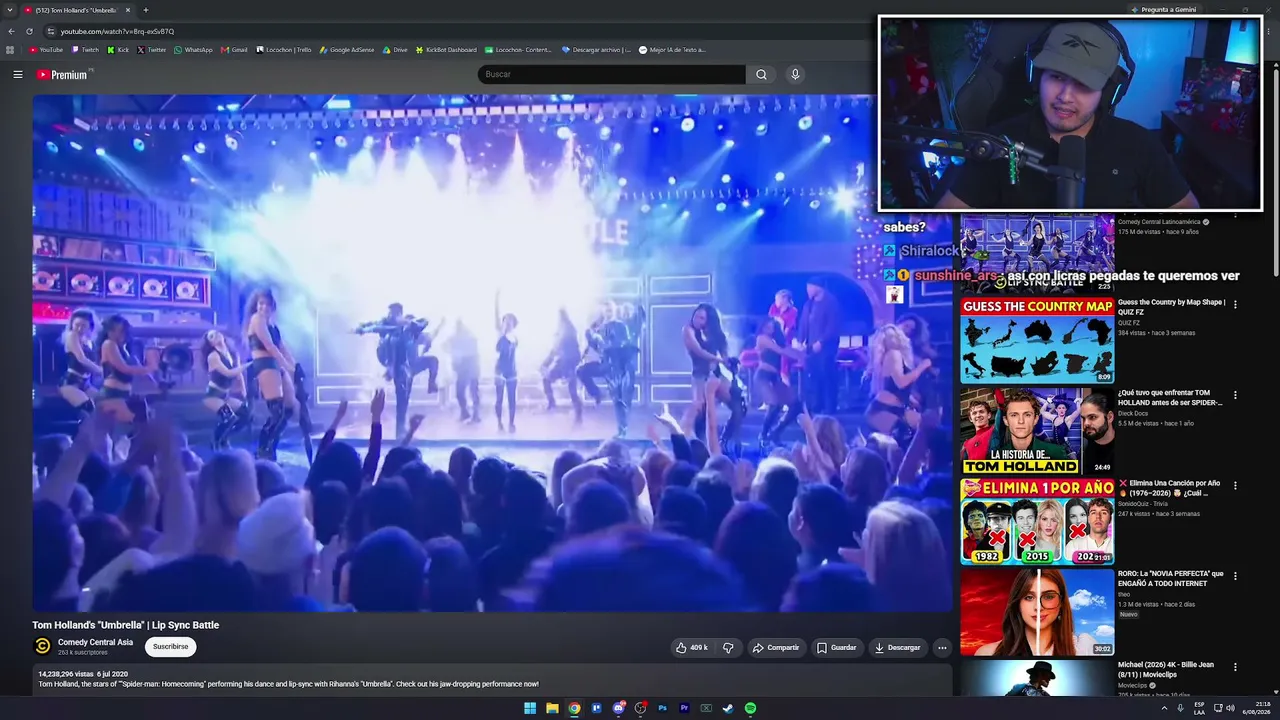Download video with the Descargar button
The image size is (1280, 720).
click(897, 647)
